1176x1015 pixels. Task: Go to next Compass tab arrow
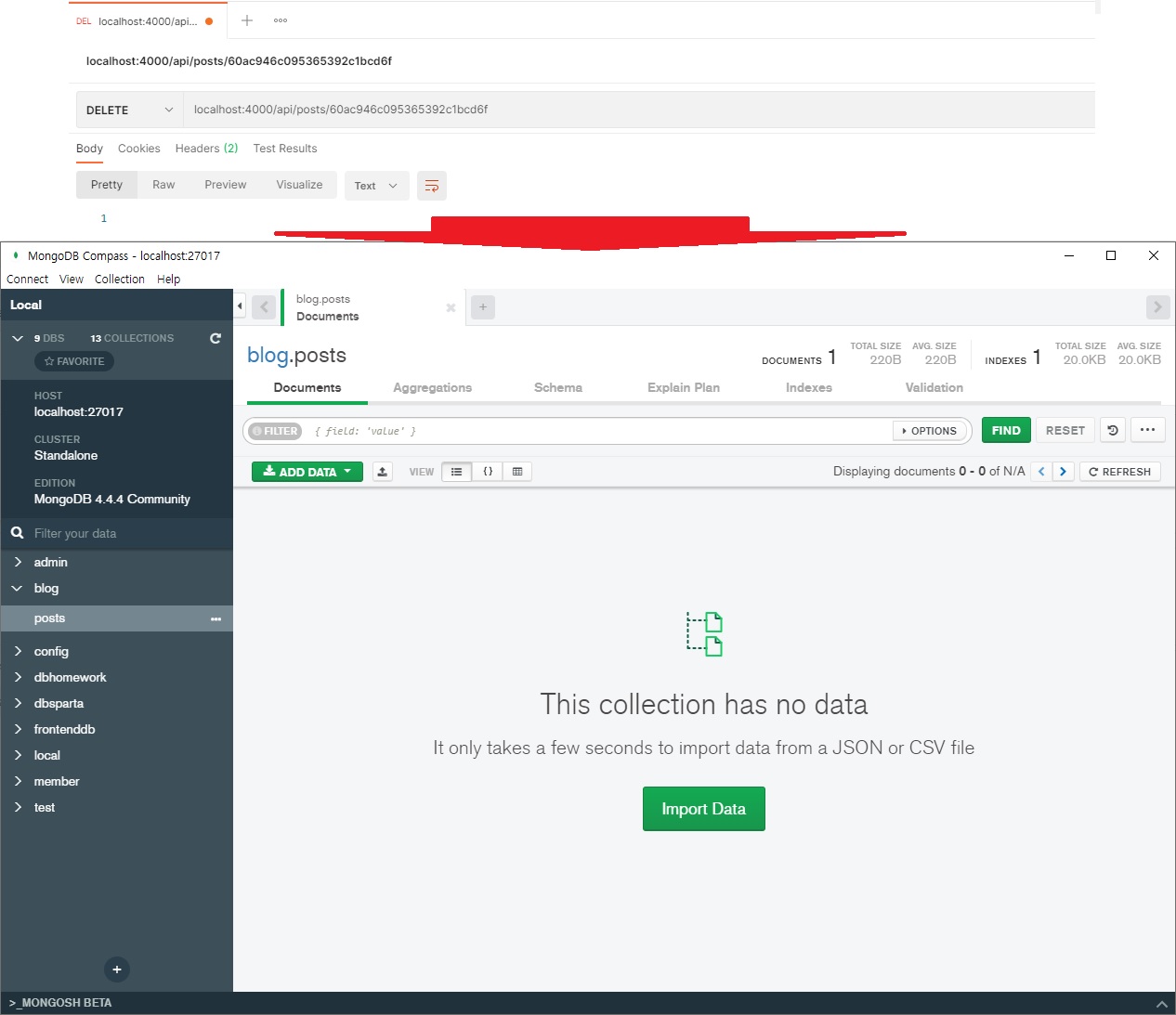pyautogui.click(x=1157, y=307)
